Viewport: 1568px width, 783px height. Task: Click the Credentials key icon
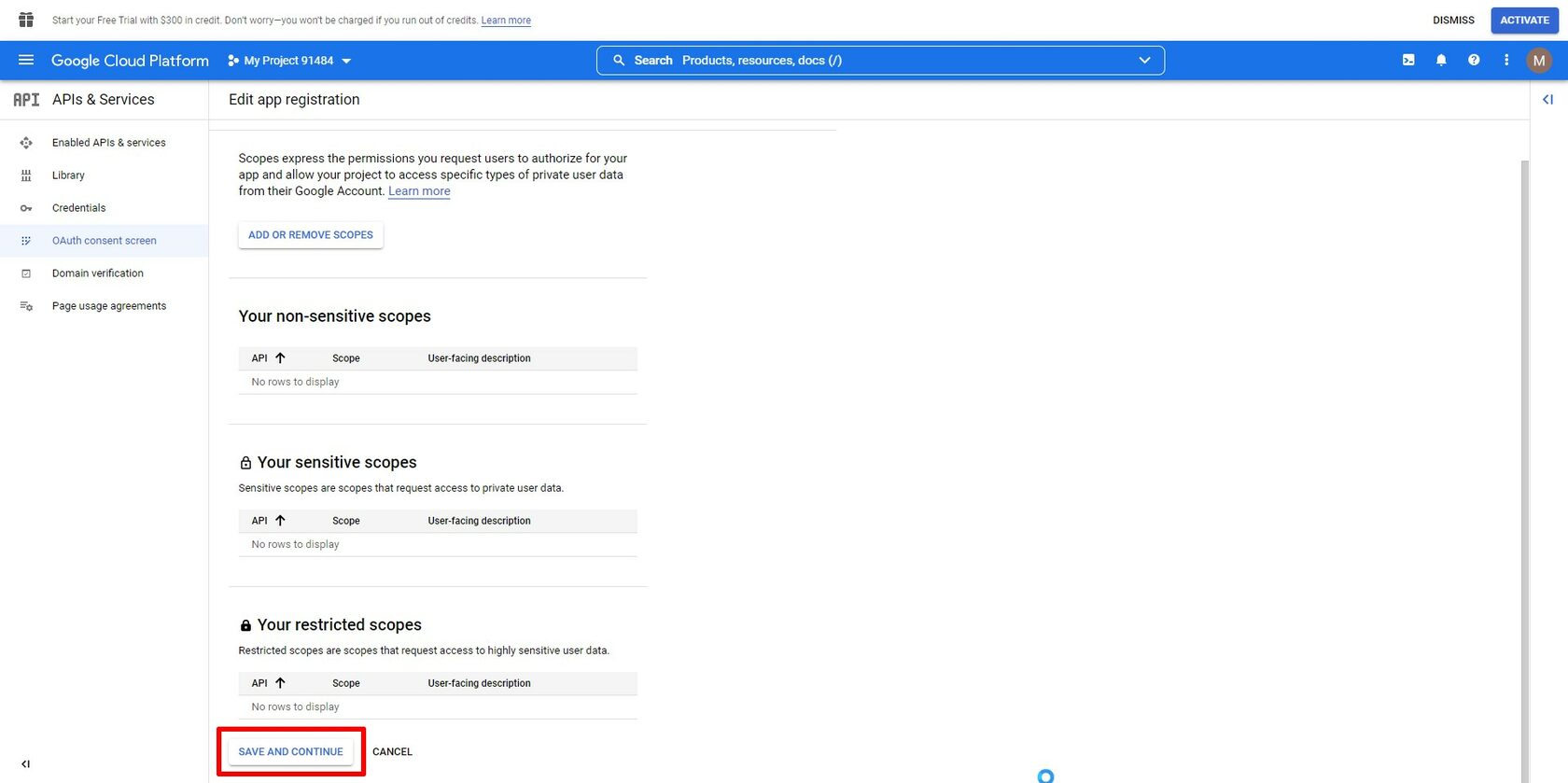point(26,208)
